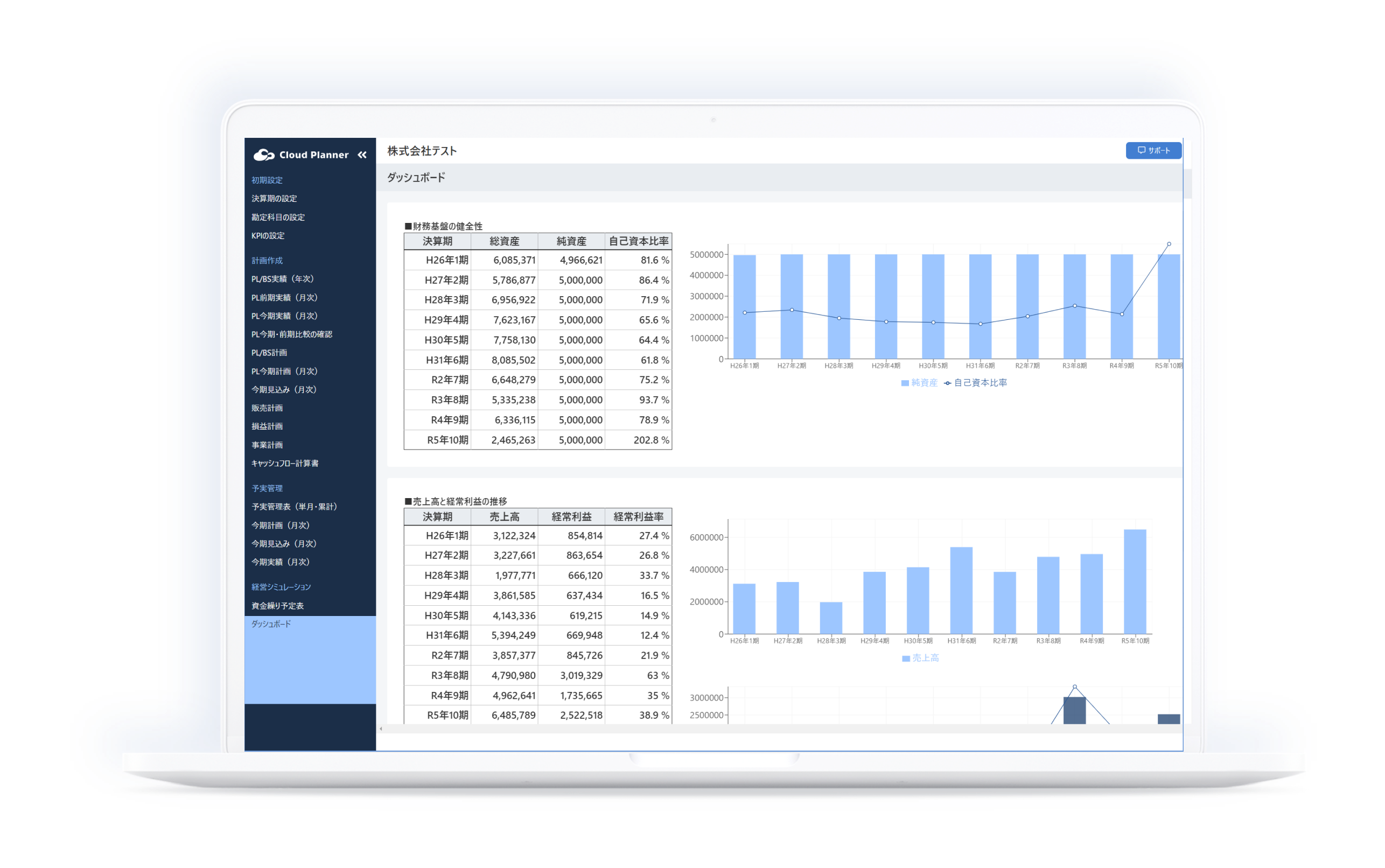Select KPIの設定 in the sidebar
The image size is (1385, 868).
267,235
